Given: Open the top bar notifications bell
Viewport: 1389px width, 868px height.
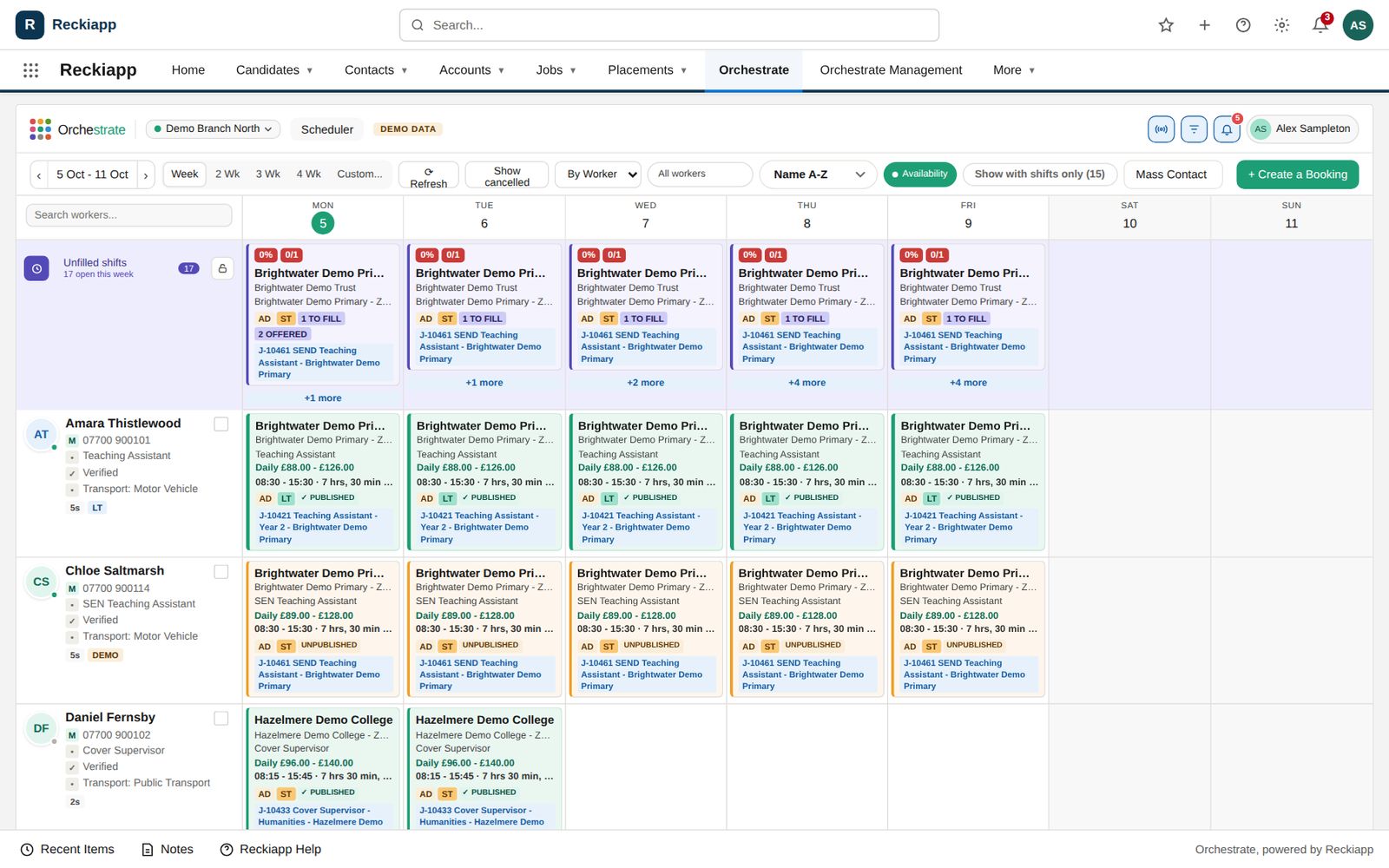Looking at the screenshot, I should [1320, 24].
